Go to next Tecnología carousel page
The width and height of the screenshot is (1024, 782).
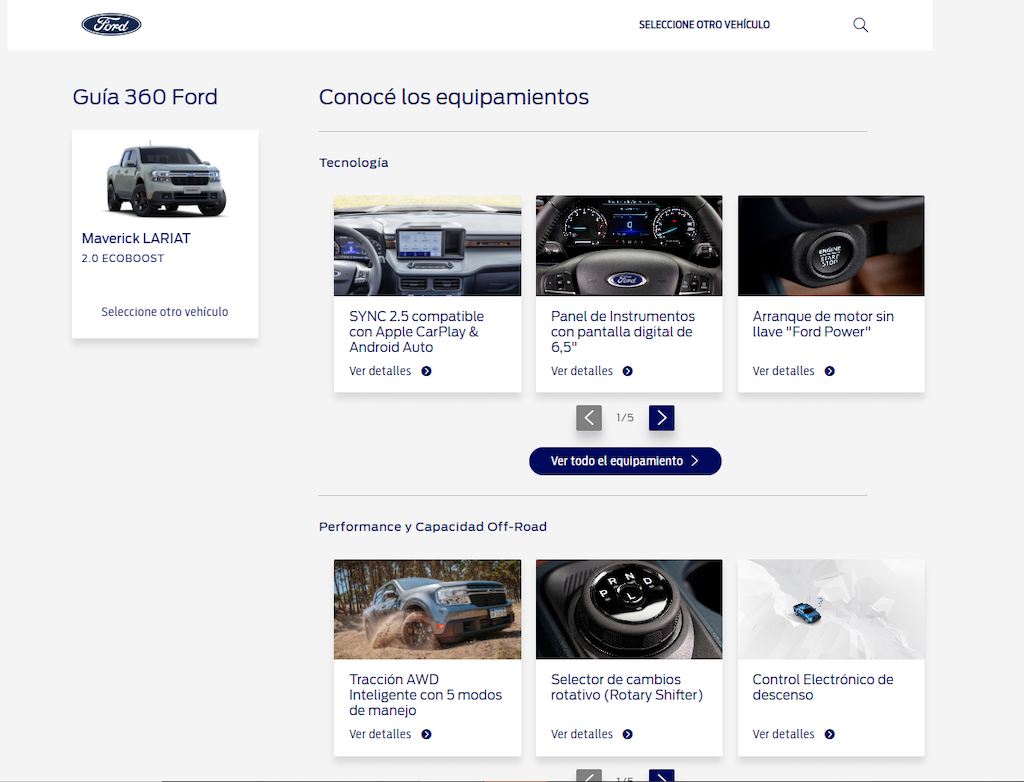pos(661,417)
